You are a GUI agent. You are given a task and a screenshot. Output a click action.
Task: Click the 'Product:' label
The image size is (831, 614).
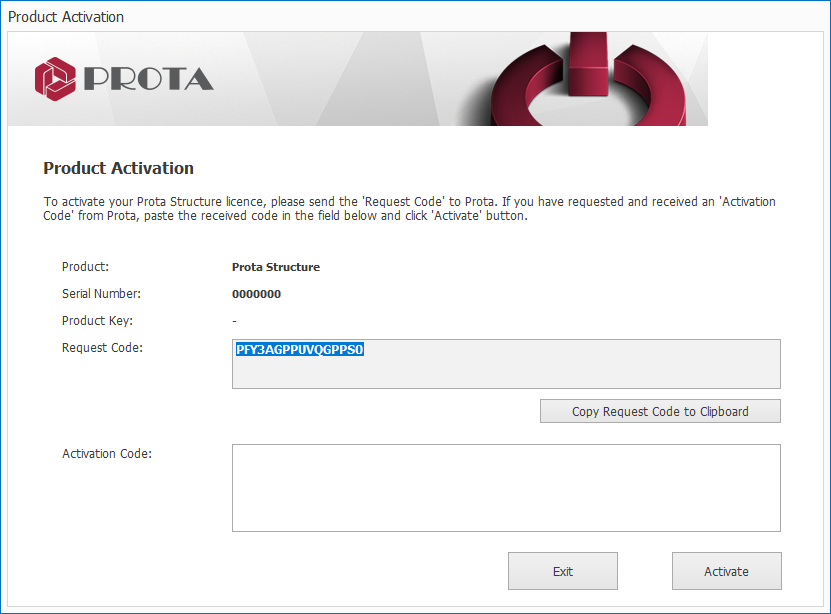tap(85, 266)
